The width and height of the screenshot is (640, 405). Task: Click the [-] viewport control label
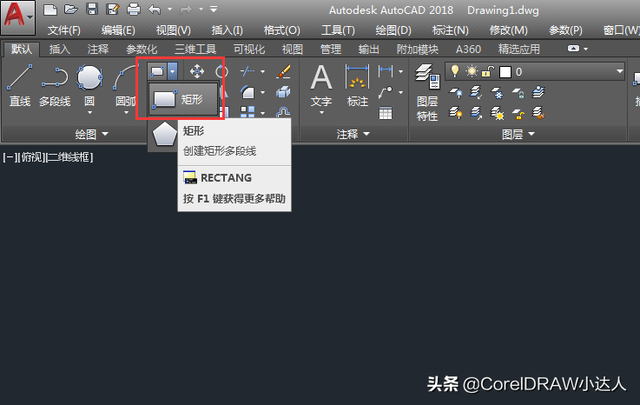point(10,157)
